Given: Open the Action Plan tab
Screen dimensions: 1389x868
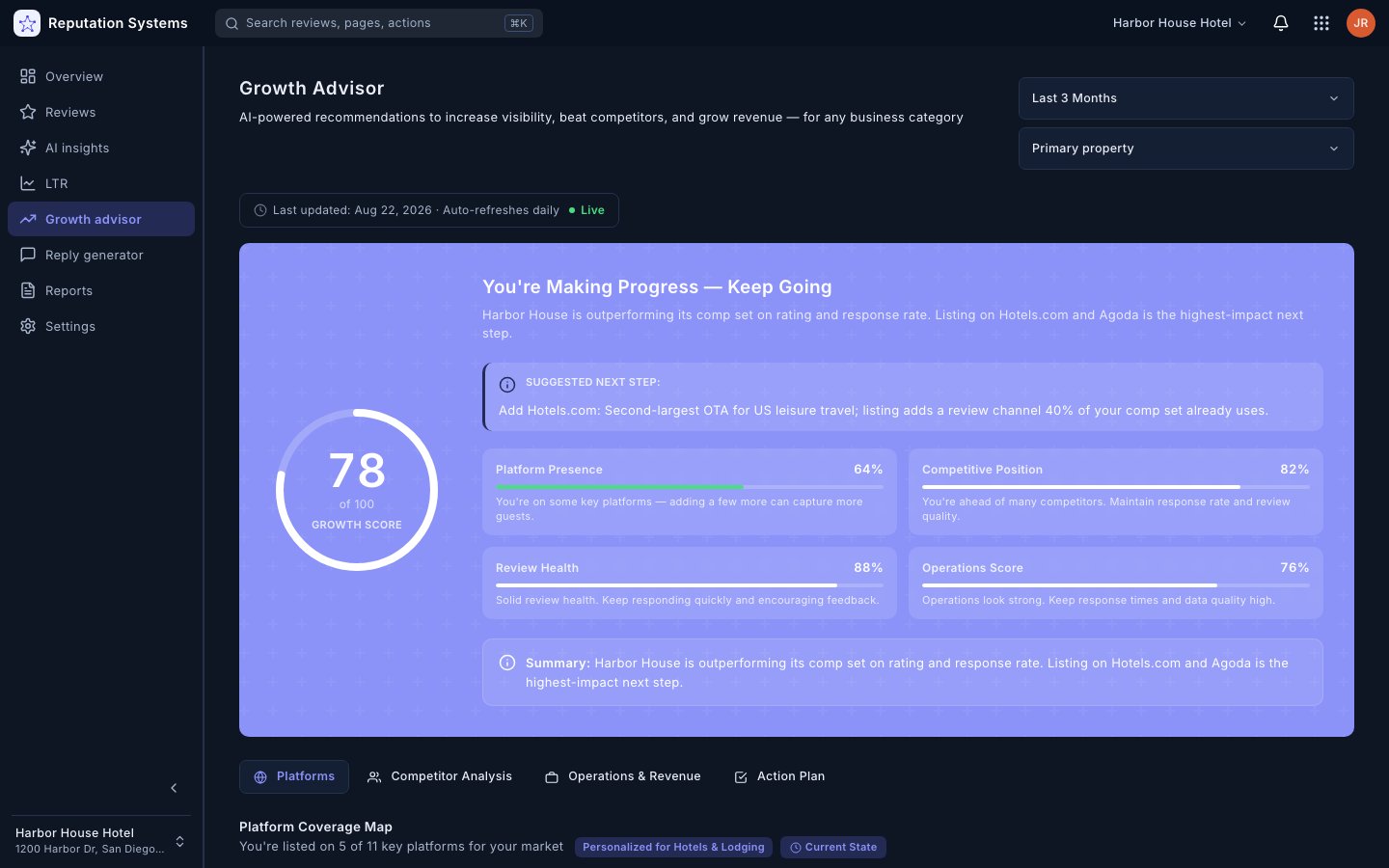Looking at the screenshot, I should [x=779, y=776].
